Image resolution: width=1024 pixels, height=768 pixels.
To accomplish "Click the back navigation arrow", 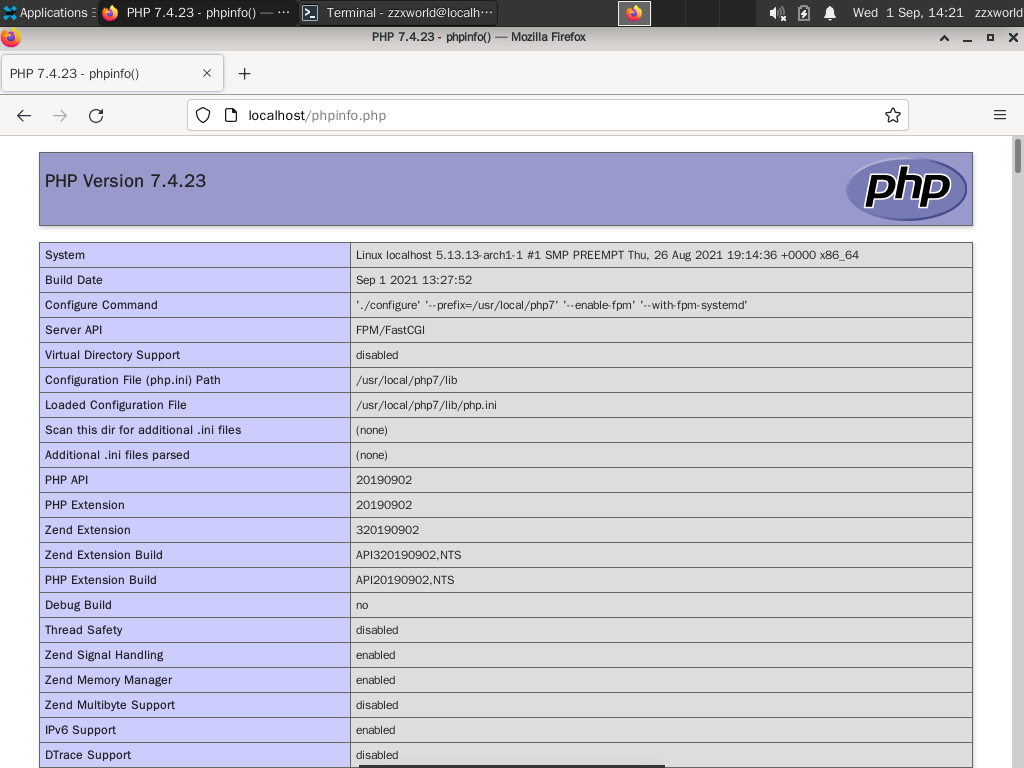I will pyautogui.click(x=24, y=115).
